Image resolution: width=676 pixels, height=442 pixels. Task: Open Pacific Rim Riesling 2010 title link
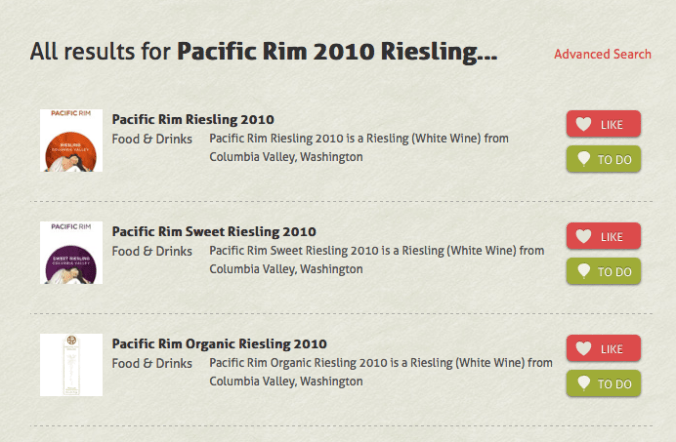(x=193, y=120)
